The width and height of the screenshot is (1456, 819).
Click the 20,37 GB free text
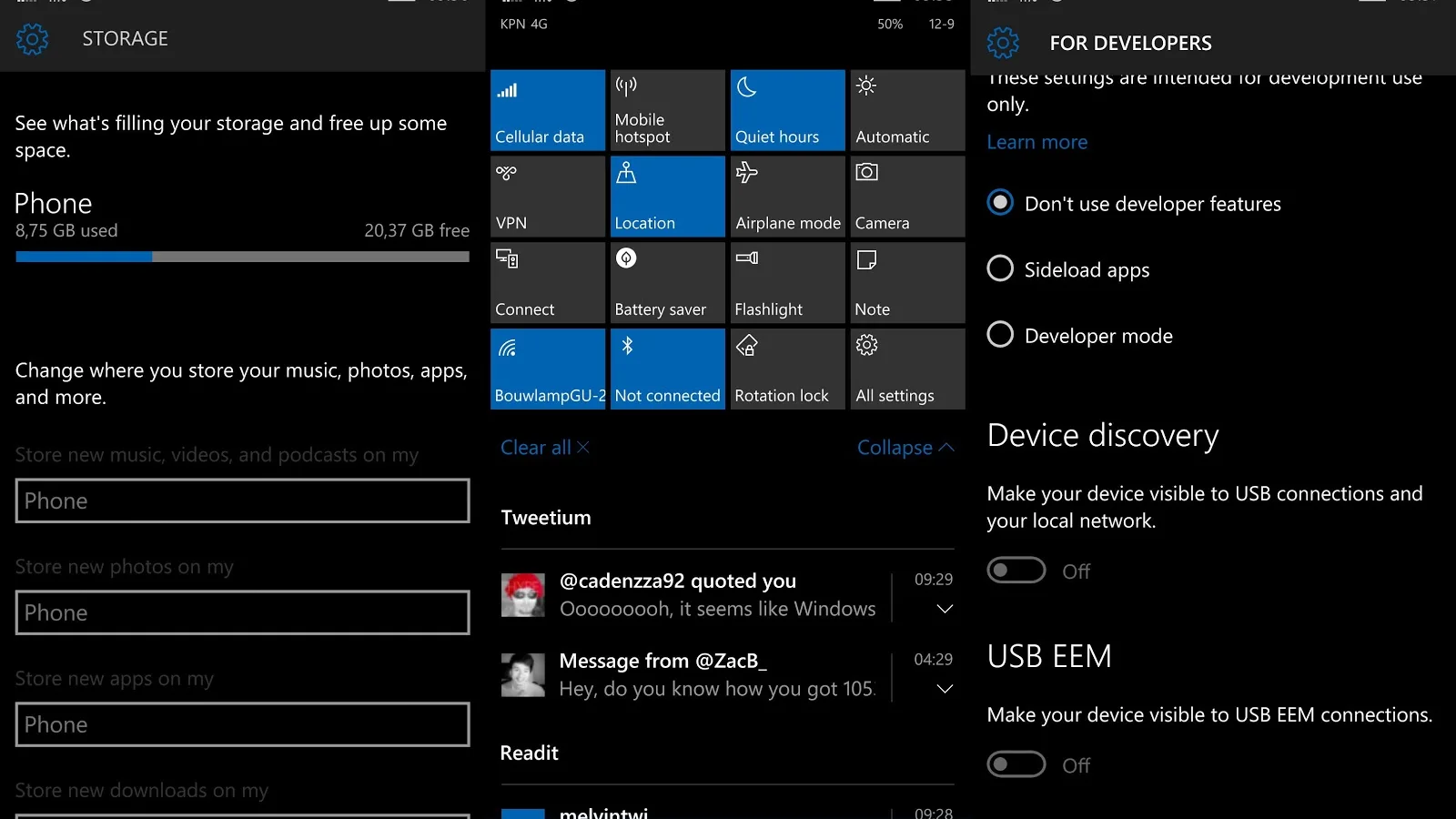(417, 231)
